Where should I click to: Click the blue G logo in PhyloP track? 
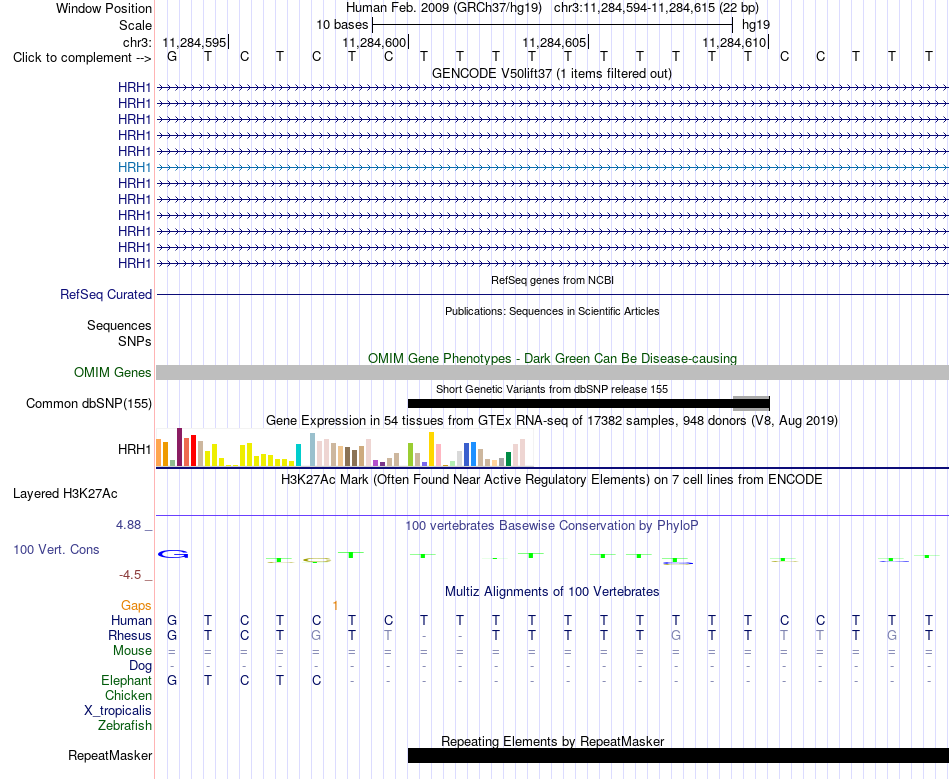tap(173, 554)
